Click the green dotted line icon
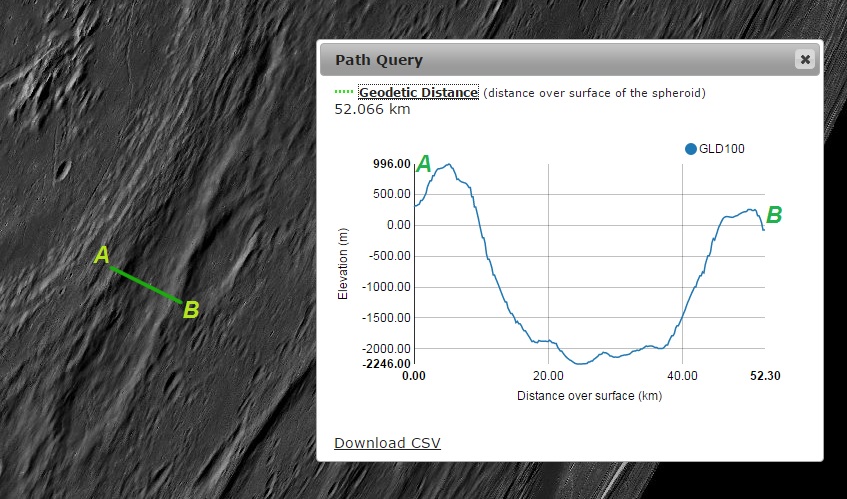847x499 pixels. (x=344, y=93)
